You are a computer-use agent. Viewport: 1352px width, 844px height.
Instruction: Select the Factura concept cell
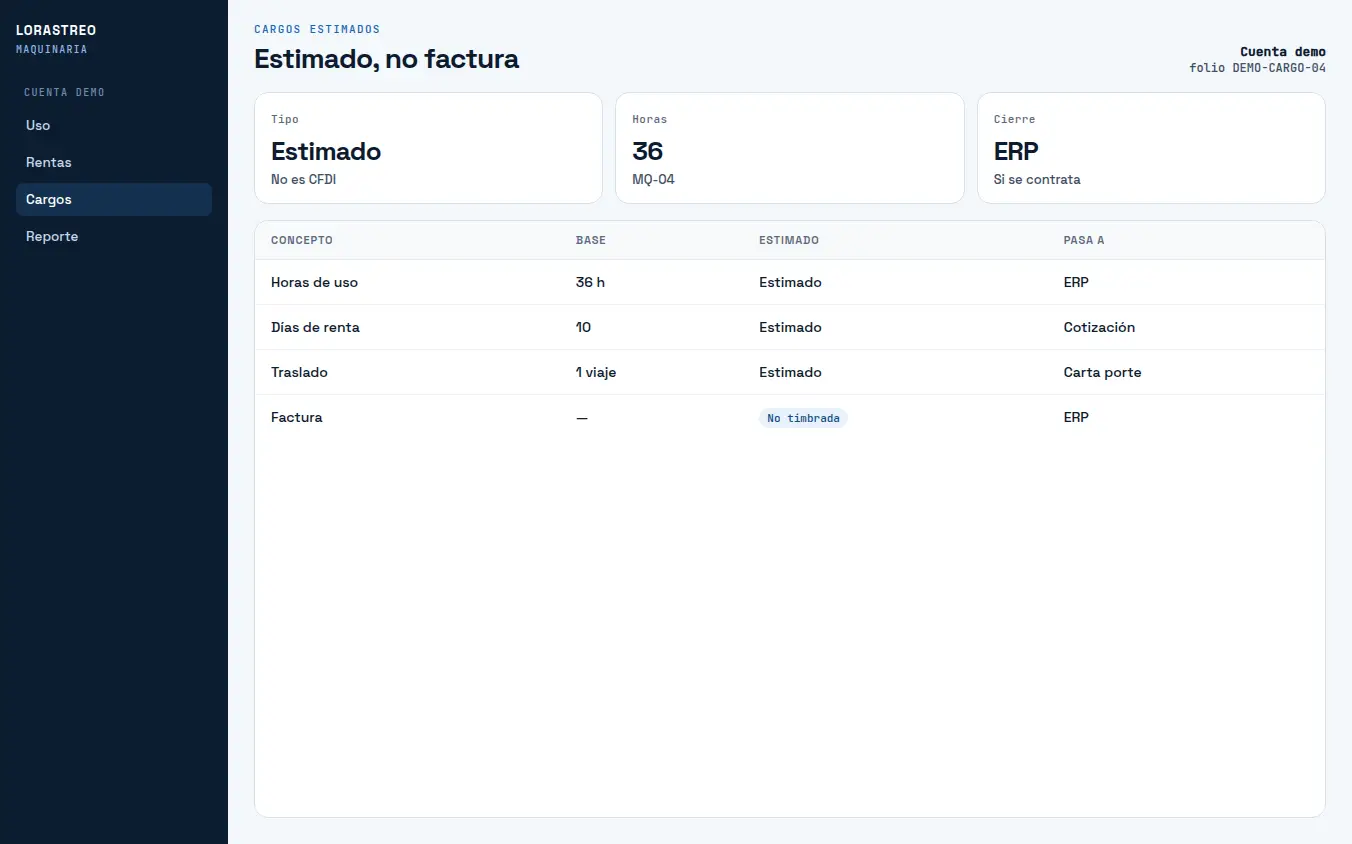pyautogui.click(x=297, y=418)
